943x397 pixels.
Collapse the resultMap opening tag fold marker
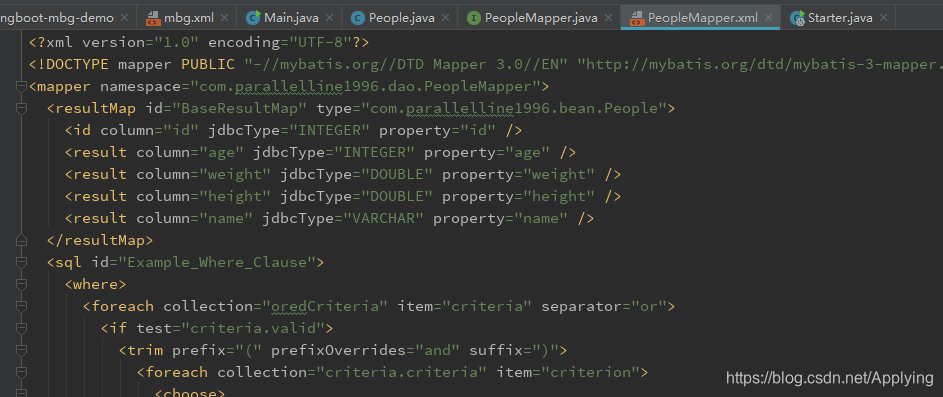click(22, 108)
